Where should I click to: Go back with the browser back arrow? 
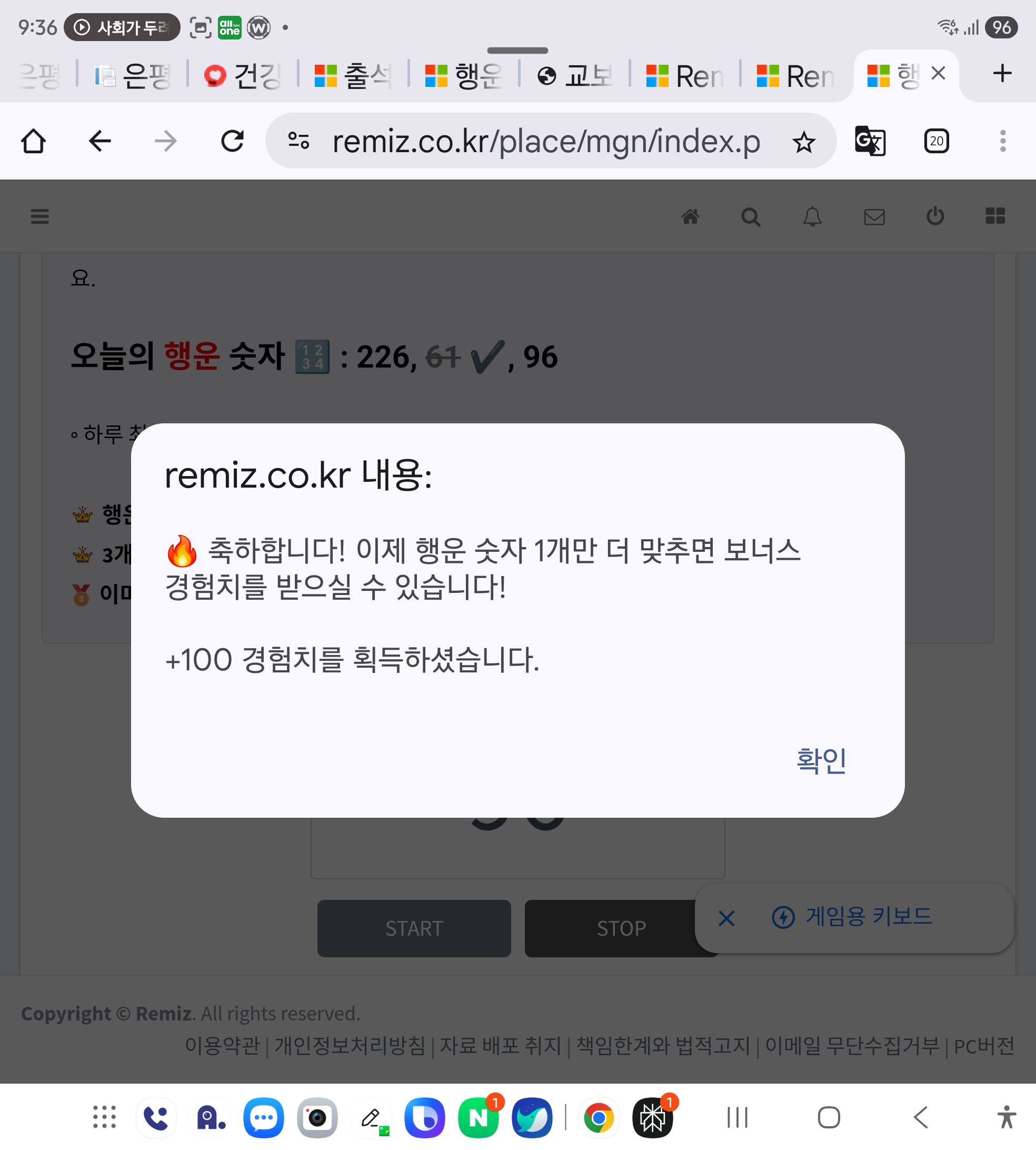coord(99,141)
